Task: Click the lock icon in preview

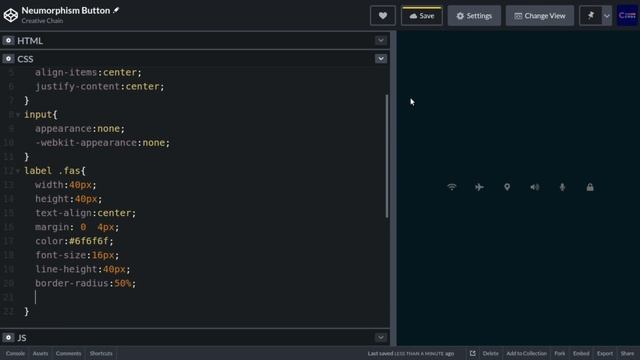Action: 590,187
